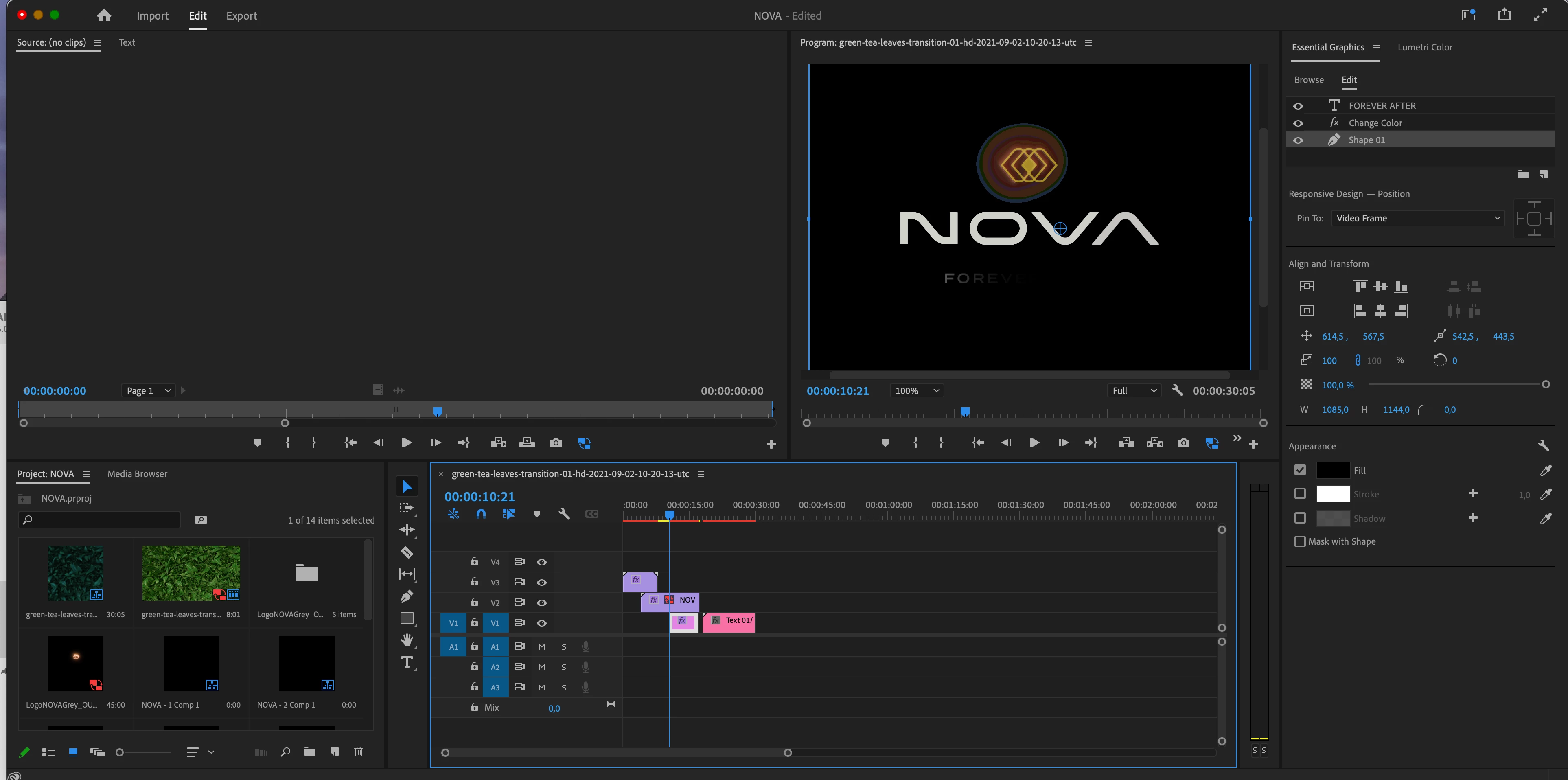Switch to the Lumetri Color tab

[x=1424, y=48]
